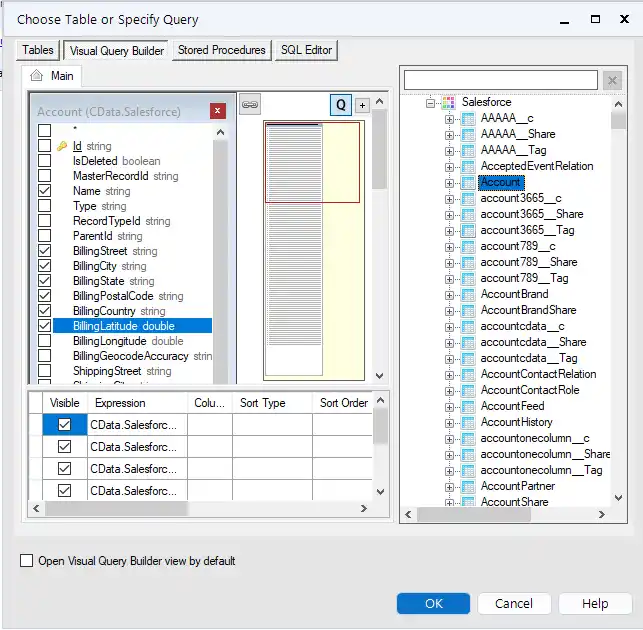Click in the table search input field
The height and width of the screenshot is (630, 643).
coord(500,80)
